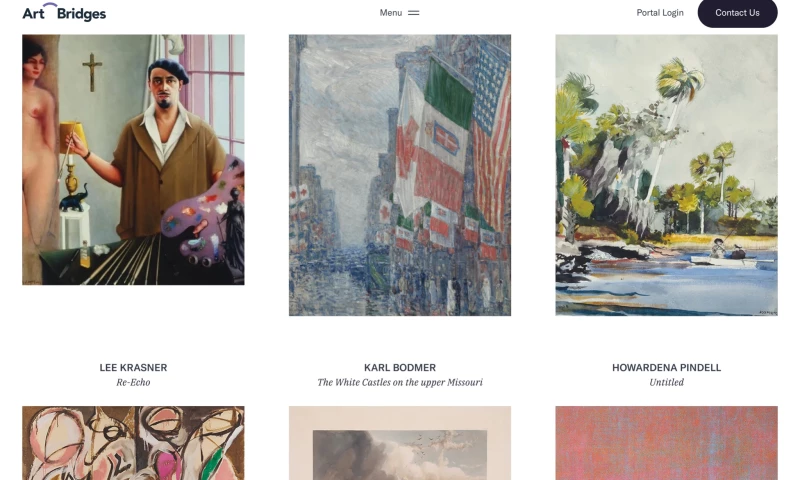Open the Howardena Pindell pink-red artwork thumbnail
Viewport: 800px width, 480px height.
click(x=666, y=443)
